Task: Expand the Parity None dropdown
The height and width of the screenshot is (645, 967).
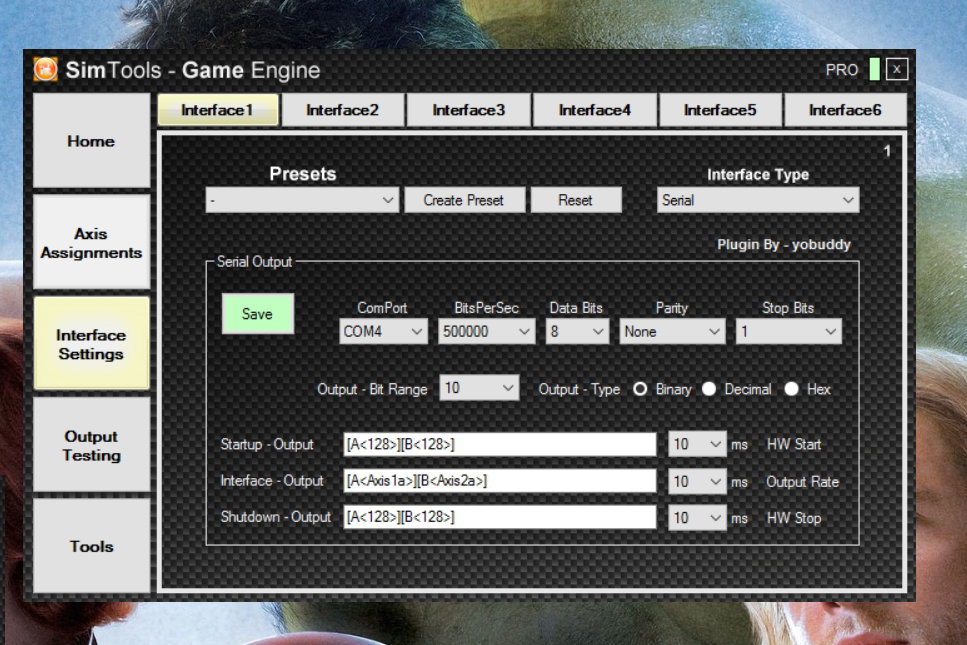Action: (x=672, y=331)
